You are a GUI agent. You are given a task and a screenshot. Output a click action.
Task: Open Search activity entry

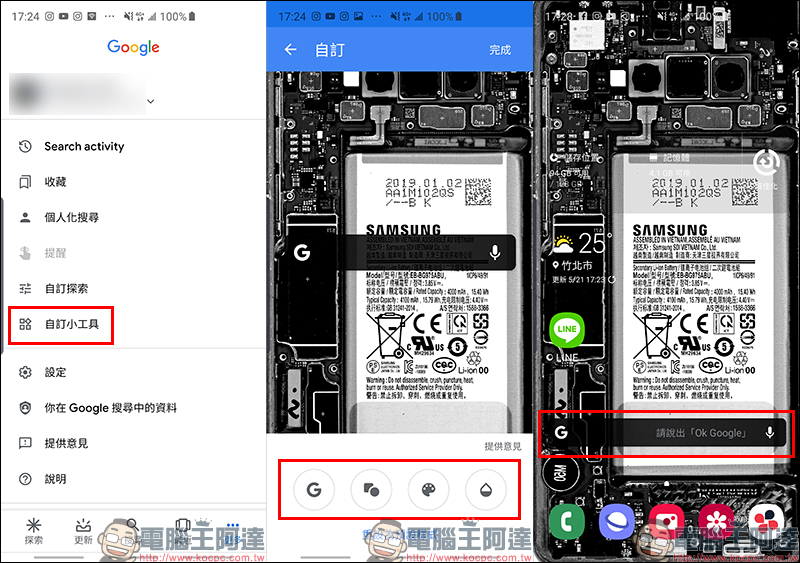[83, 146]
